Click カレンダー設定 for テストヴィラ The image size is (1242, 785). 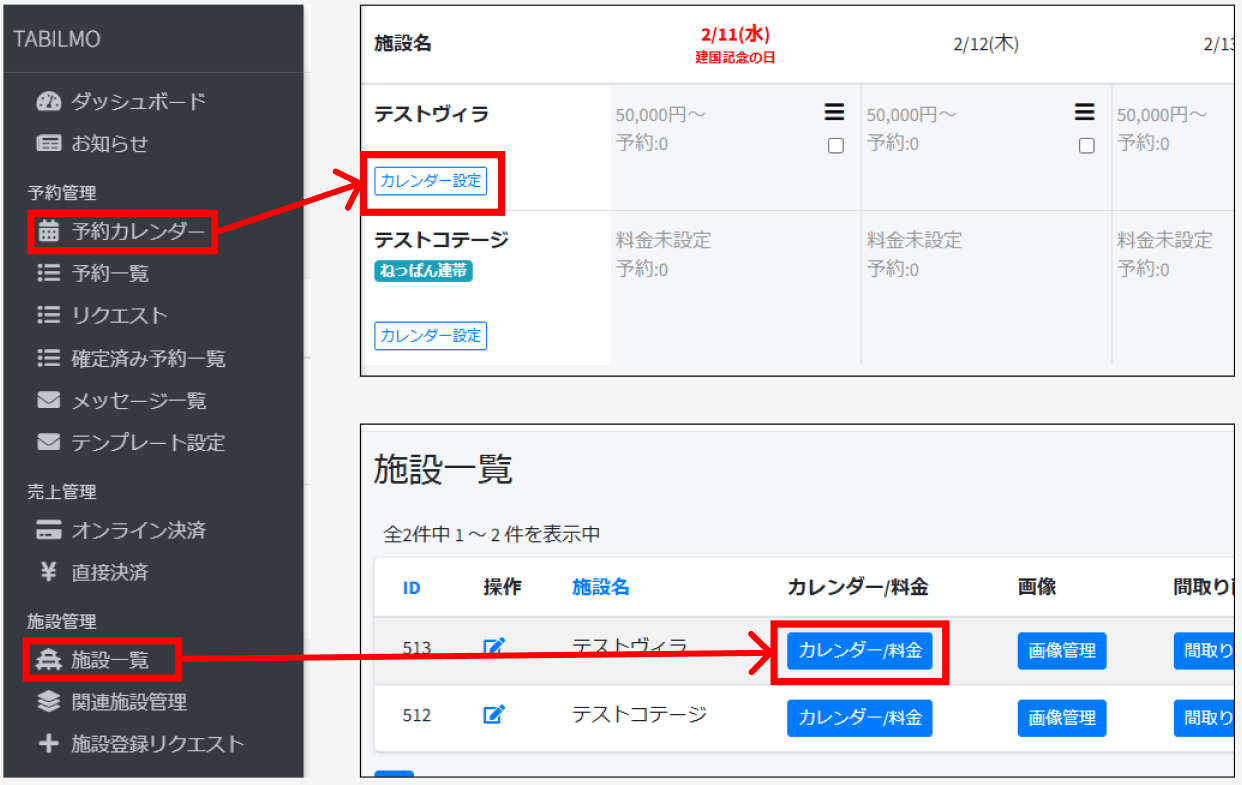pyautogui.click(x=430, y=181)
